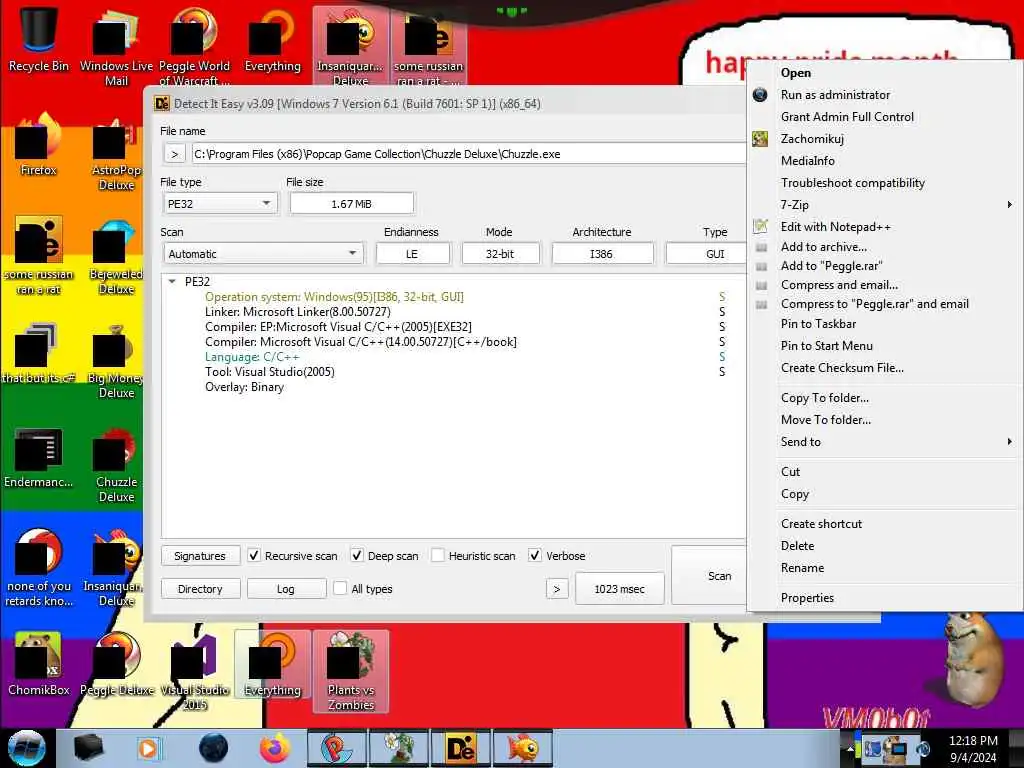
Task: Select the ChomikBox desktop icon
Action: pos(38,664)
